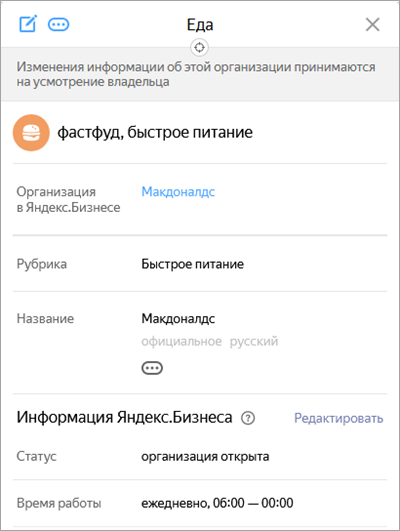
Task: Click the official name Макдоналдс text
Action: coord(178,318)
